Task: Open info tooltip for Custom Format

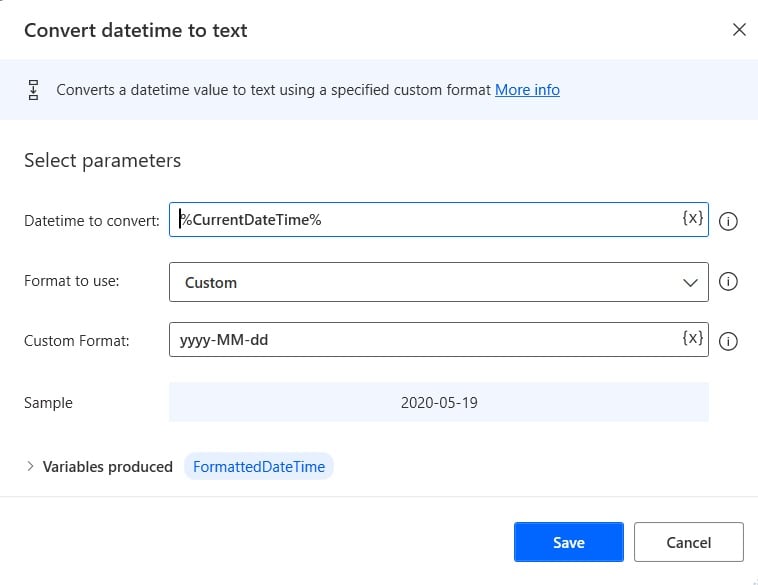Action: [x=728, y=341]
